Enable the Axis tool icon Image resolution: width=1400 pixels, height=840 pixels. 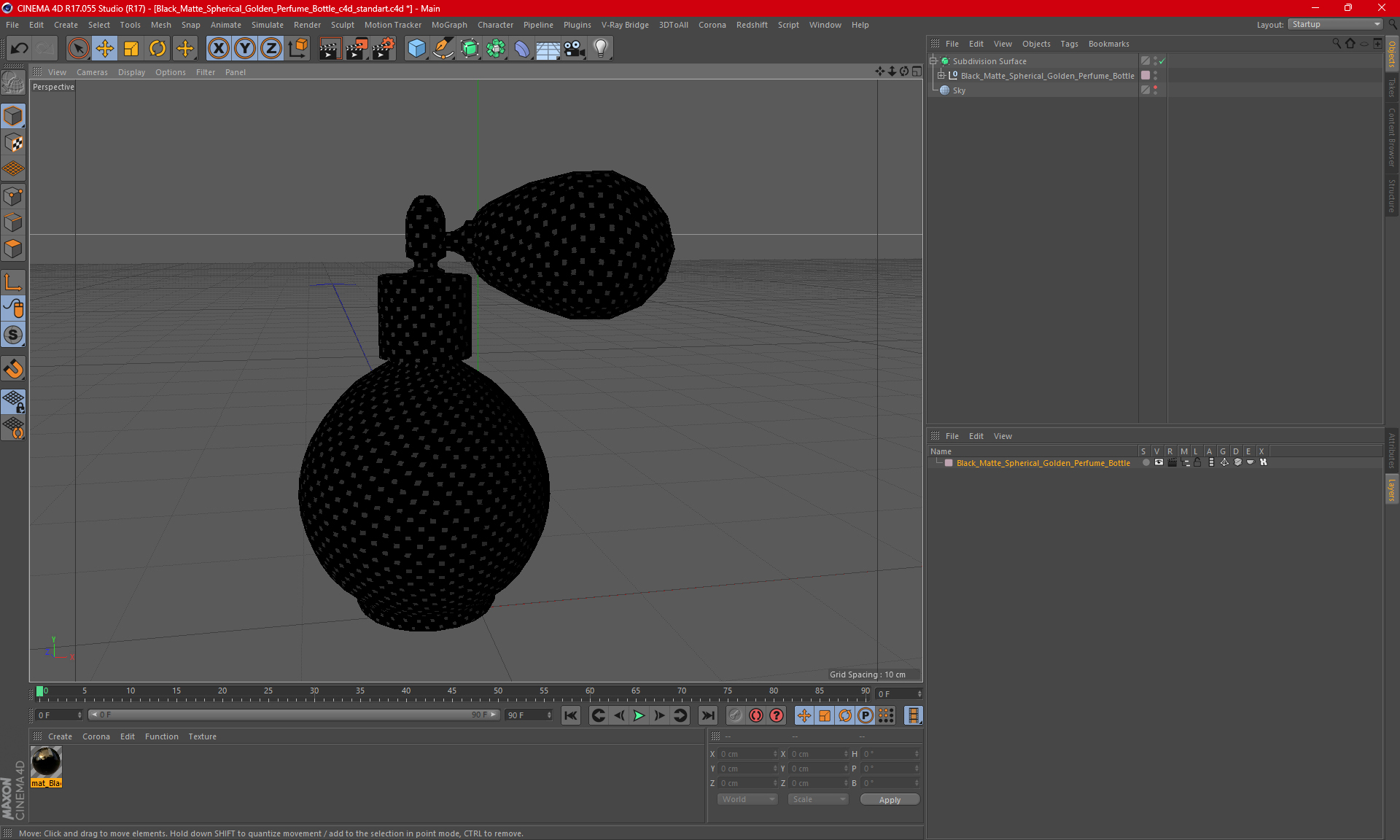(13, 282)
